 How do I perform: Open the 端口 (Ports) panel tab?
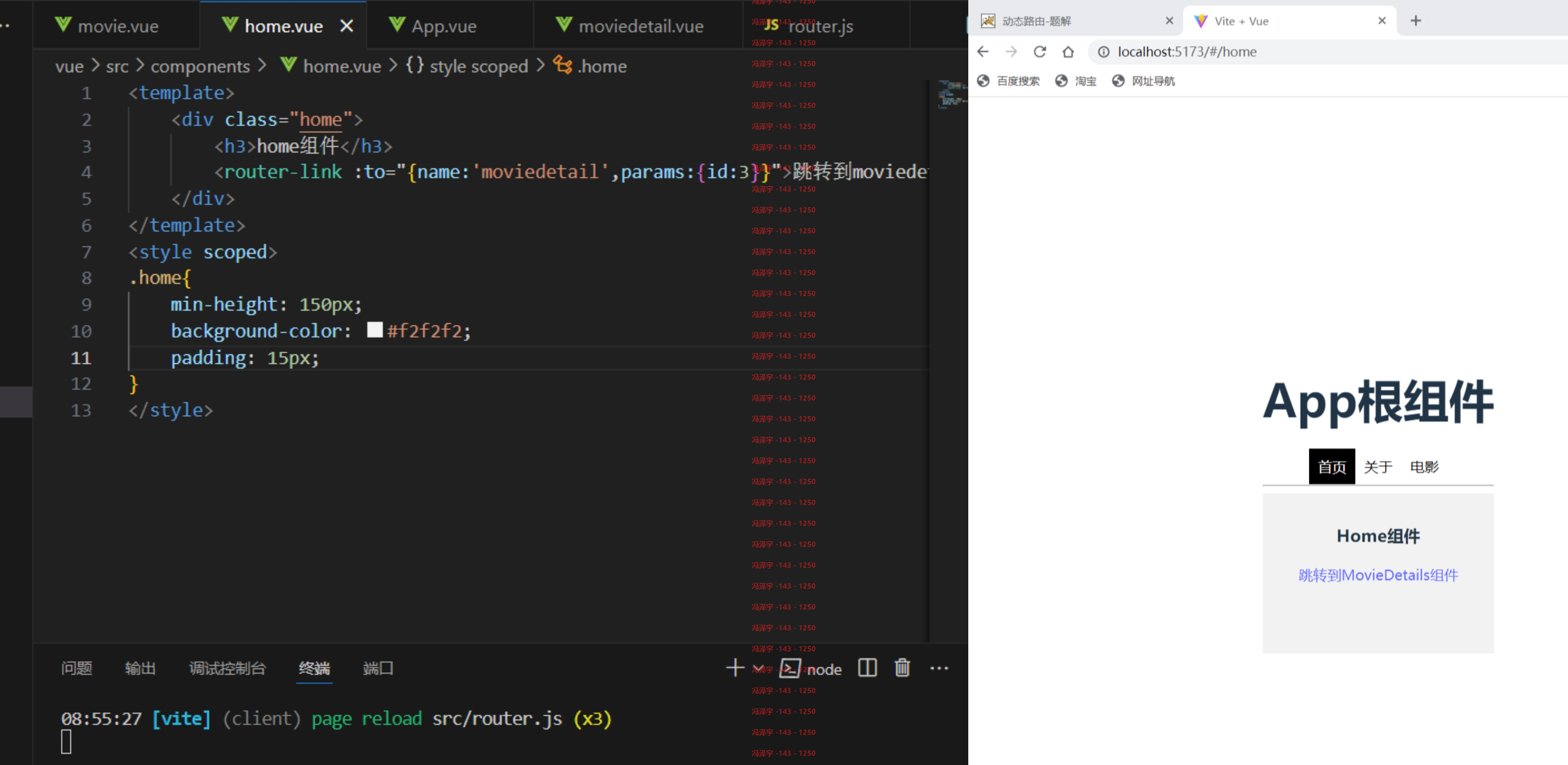coord(378,668)
